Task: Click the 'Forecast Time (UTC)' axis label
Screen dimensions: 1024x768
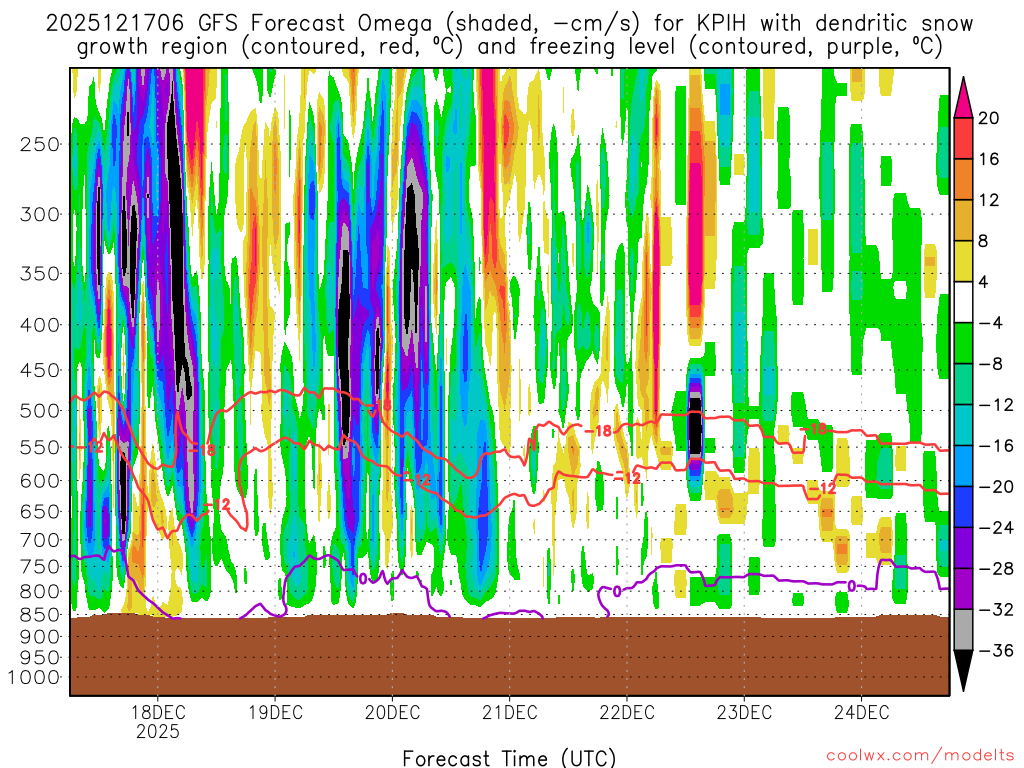Action: point(509,758)
